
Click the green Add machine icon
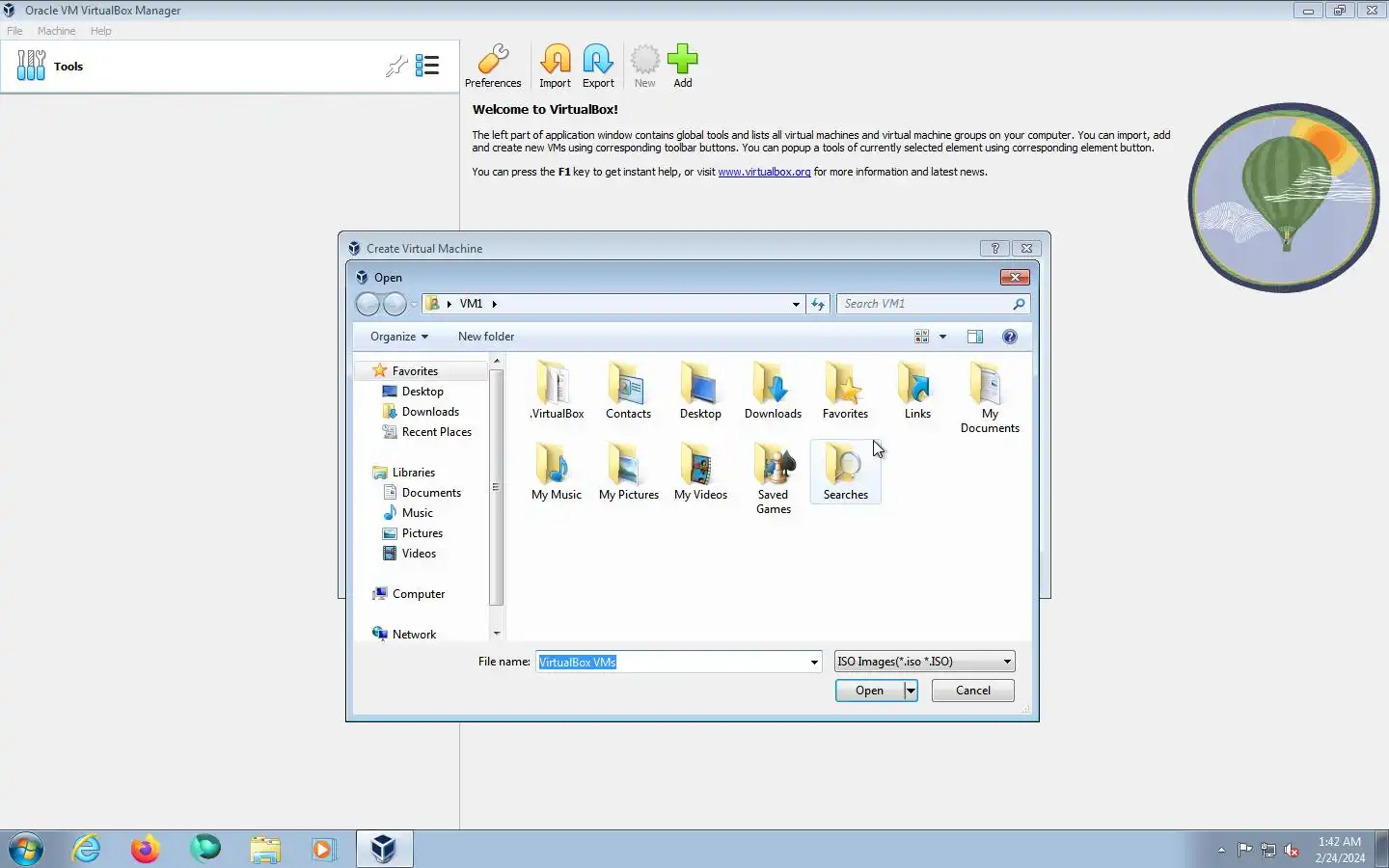click(682, 66)
